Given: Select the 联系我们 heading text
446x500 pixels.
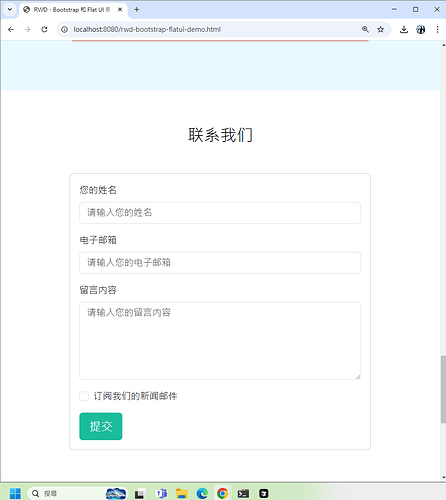Looking at the screenshot, I should pyautogui.click(x=220, y=135).
